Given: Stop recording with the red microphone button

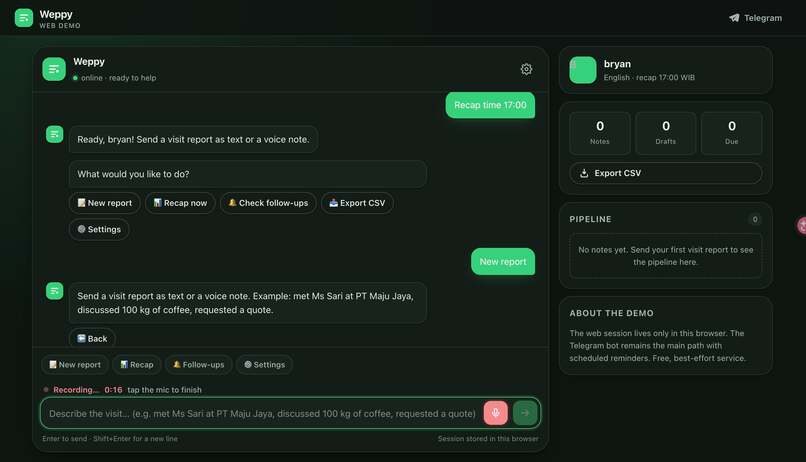Looking at the screenshot, I should pyautogui.click(x=496, y=413).
